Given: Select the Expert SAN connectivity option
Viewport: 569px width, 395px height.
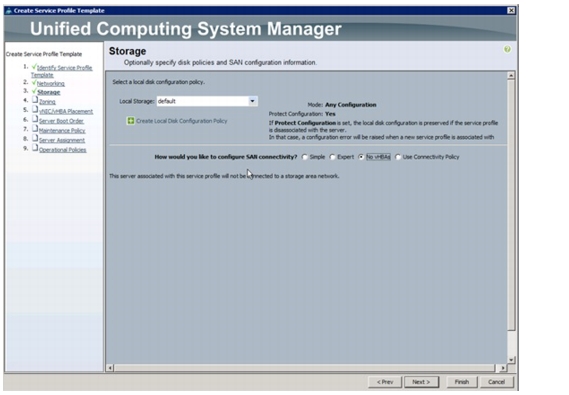Looking at the screenshot, I should [x=332, y=157].
